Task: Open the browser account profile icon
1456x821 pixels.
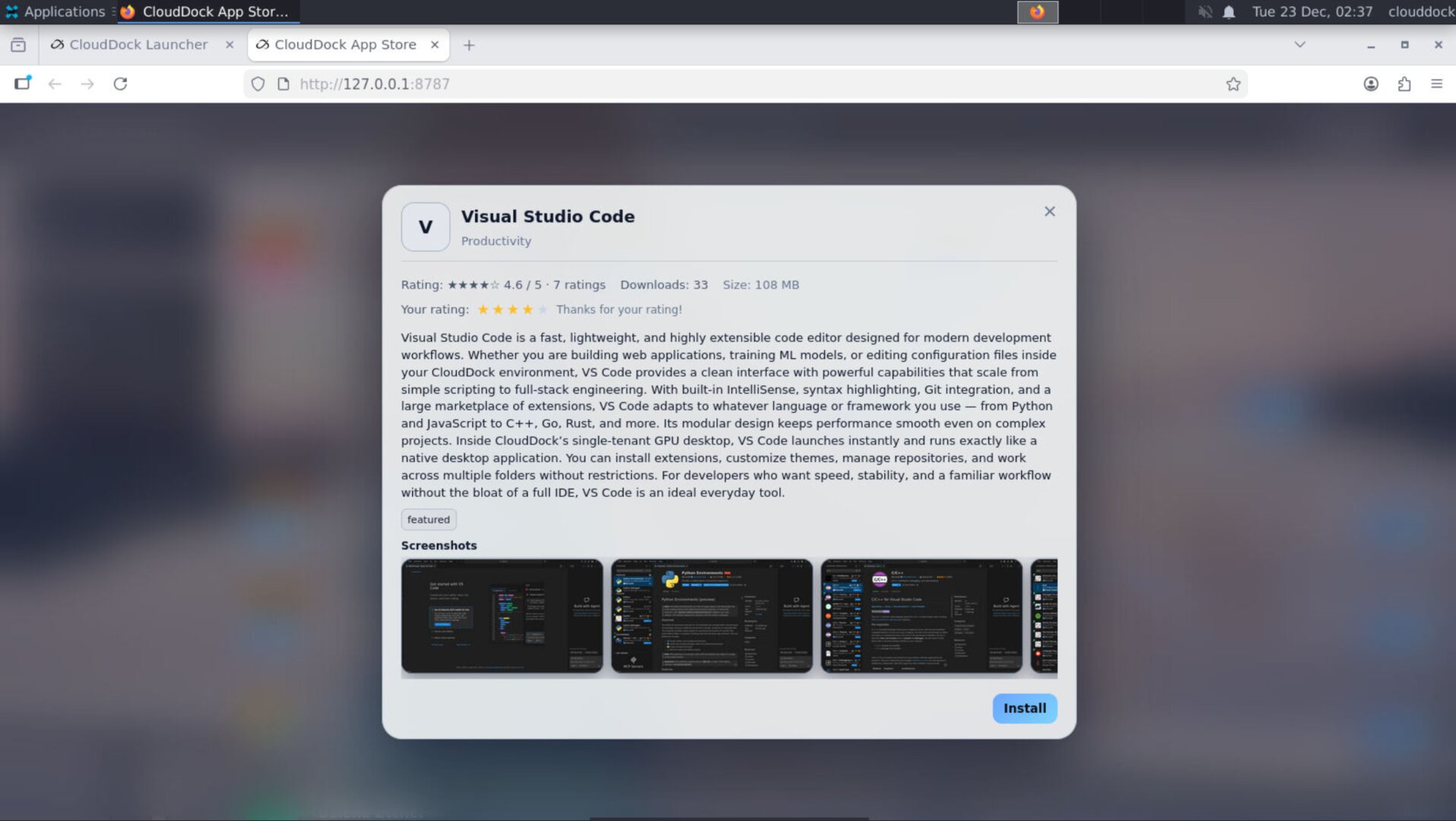Action: (1370, 84)
